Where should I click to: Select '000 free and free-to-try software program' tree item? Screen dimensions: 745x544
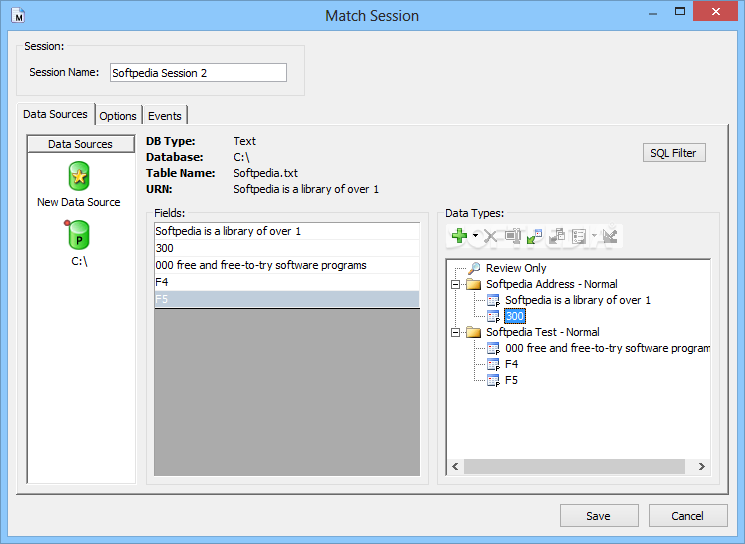[x=607, y=348]
